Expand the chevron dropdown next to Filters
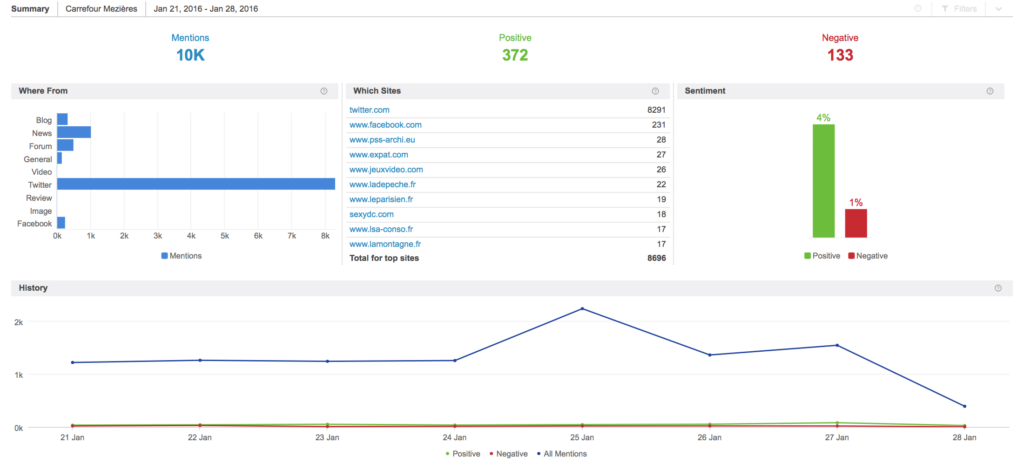Image resolution: width=1024 pixels, height=464 pixels. [x=997, y=9]
